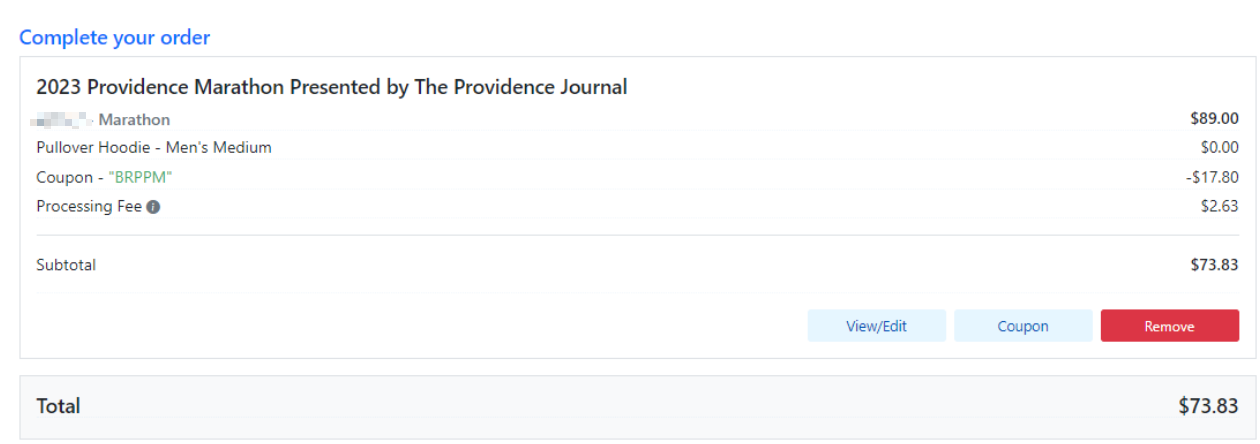
Task: Remove the marathon registration from the order
Action: point(1169,326)
